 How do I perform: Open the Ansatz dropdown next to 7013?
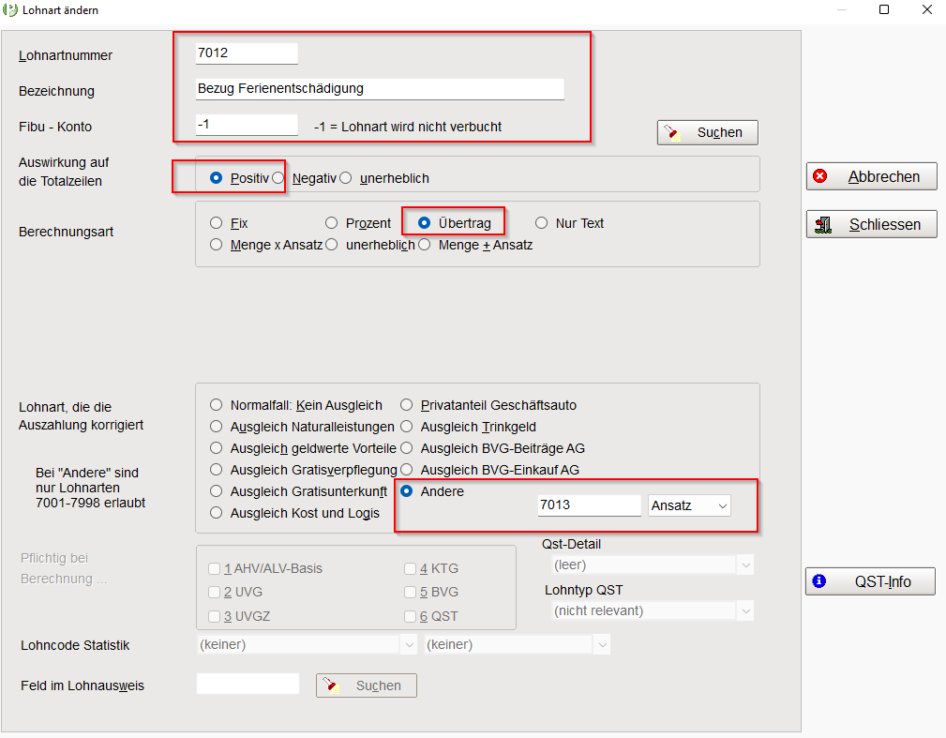pyautogui.click(x=689, y=506)
